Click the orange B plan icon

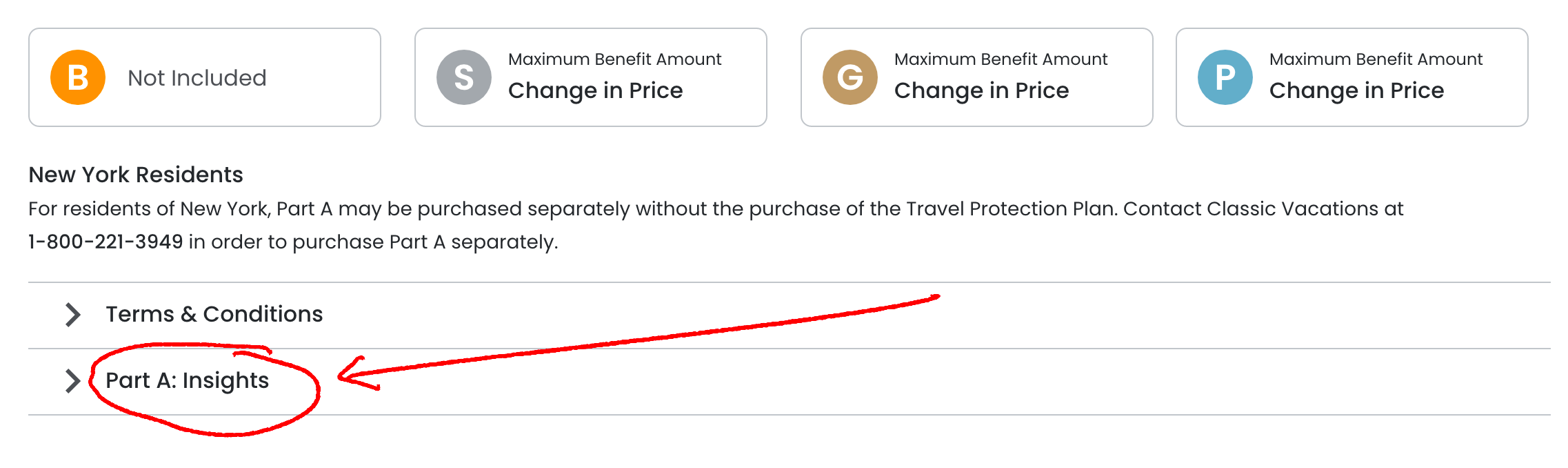[78, 77]
